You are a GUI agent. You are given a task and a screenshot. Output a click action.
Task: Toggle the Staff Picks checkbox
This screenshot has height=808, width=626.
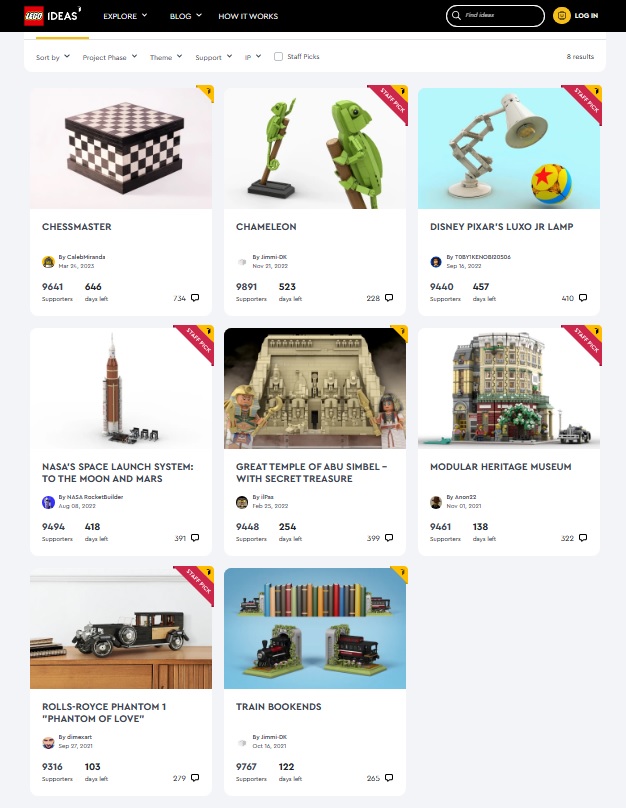(278, 57)
